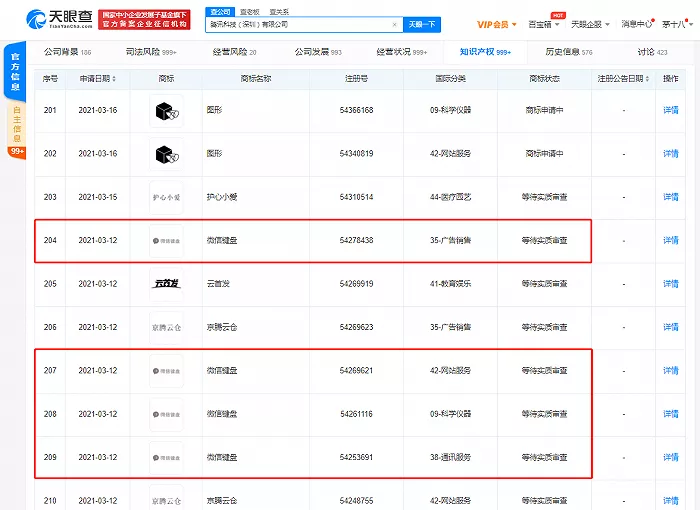Open 护心小爱 trademark thumbnail row 203
The image size is (700, 510).
point(167,197)
